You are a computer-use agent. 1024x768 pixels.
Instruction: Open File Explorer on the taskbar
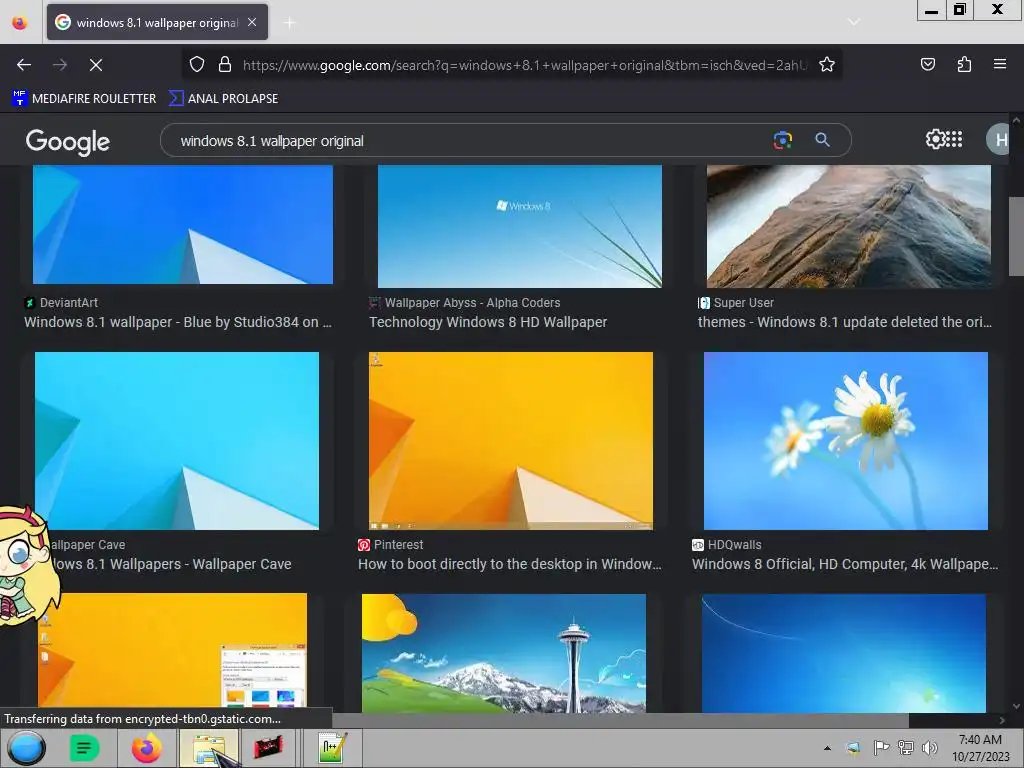pos(208,748)
